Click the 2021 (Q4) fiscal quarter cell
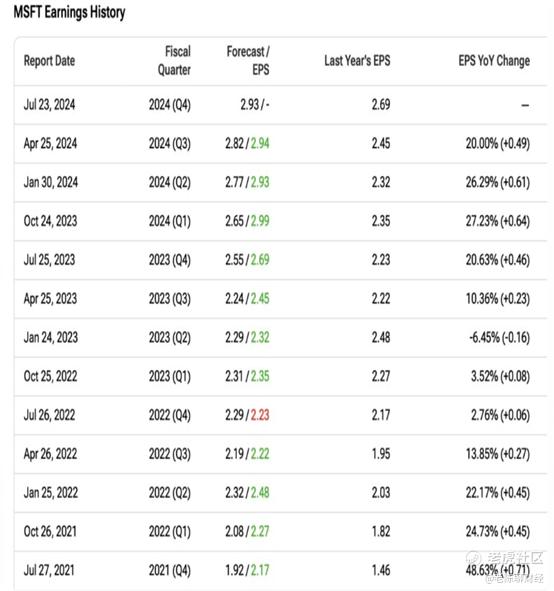Image resolution: width=554 pixels, height=591 pixels. [x=170, y=570]
